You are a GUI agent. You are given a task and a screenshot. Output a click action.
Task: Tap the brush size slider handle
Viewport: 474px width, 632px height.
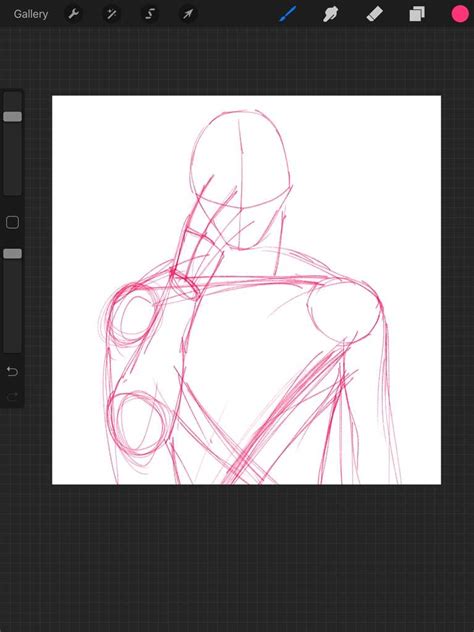12,116
